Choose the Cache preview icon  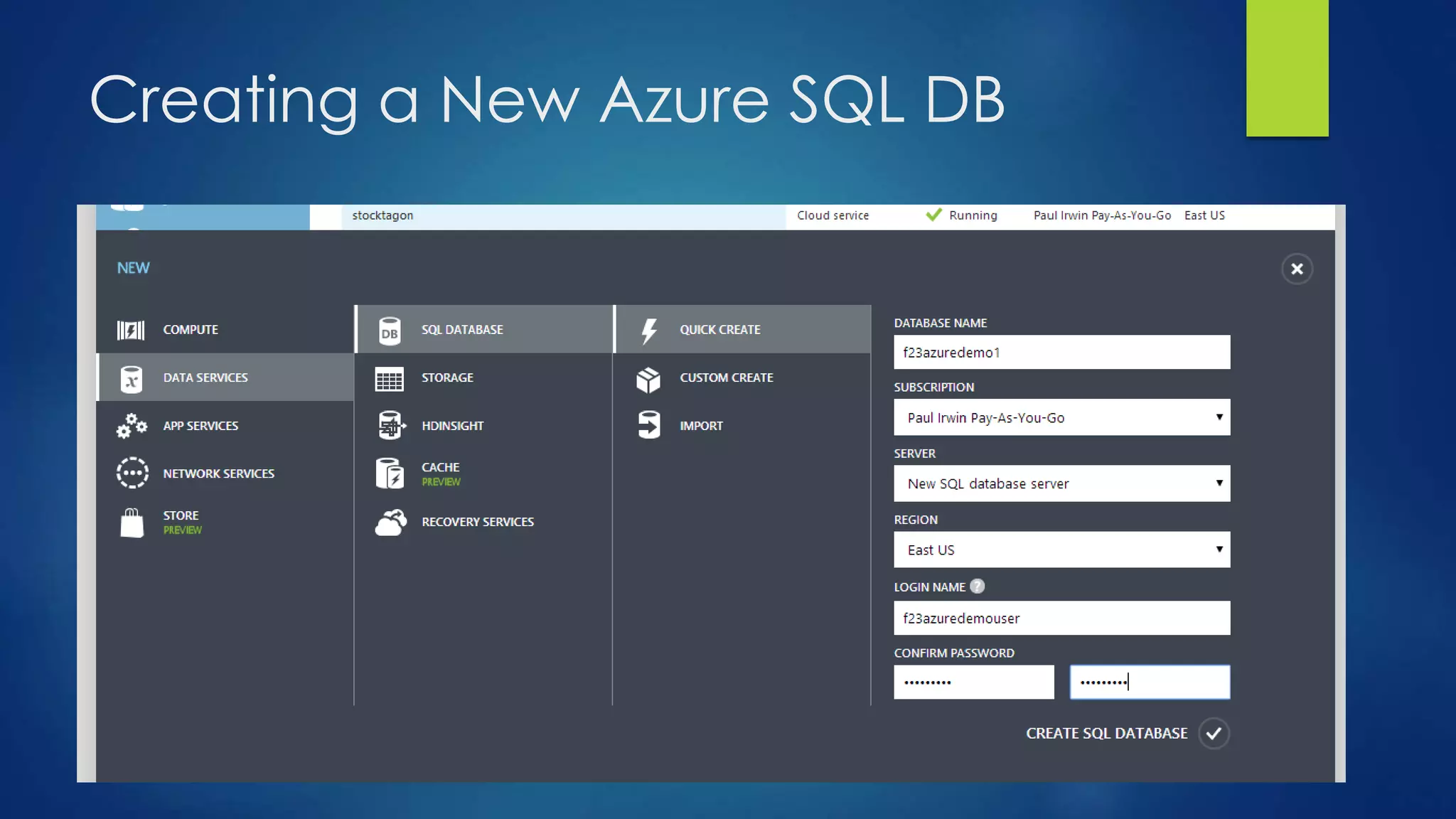point(390,473)
